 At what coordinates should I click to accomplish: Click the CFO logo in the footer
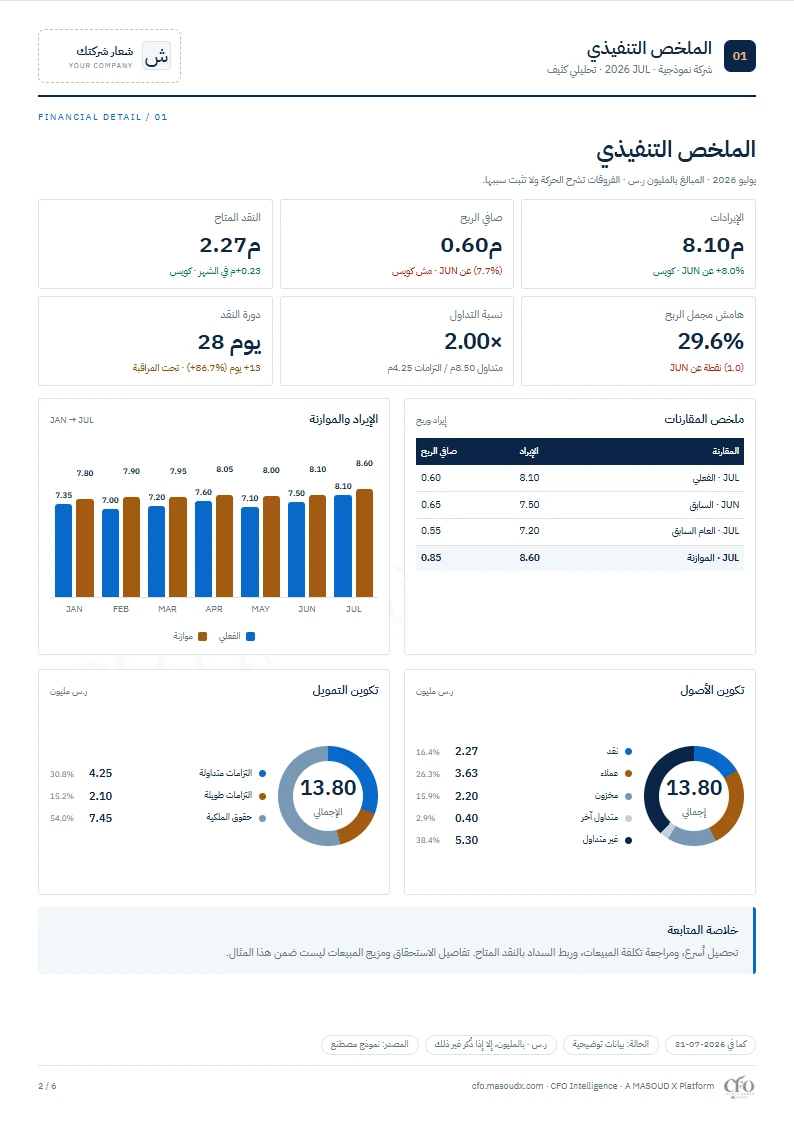(x=739, y=1086)
